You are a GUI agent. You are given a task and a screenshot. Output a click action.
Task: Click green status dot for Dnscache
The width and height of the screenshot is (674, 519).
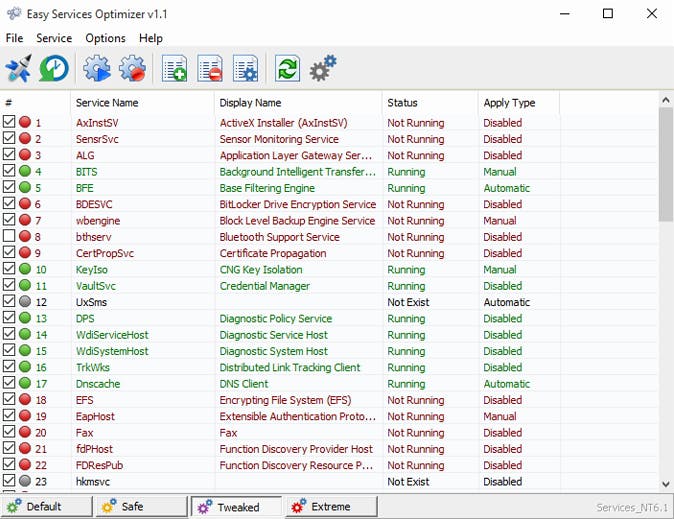(25, 383)
